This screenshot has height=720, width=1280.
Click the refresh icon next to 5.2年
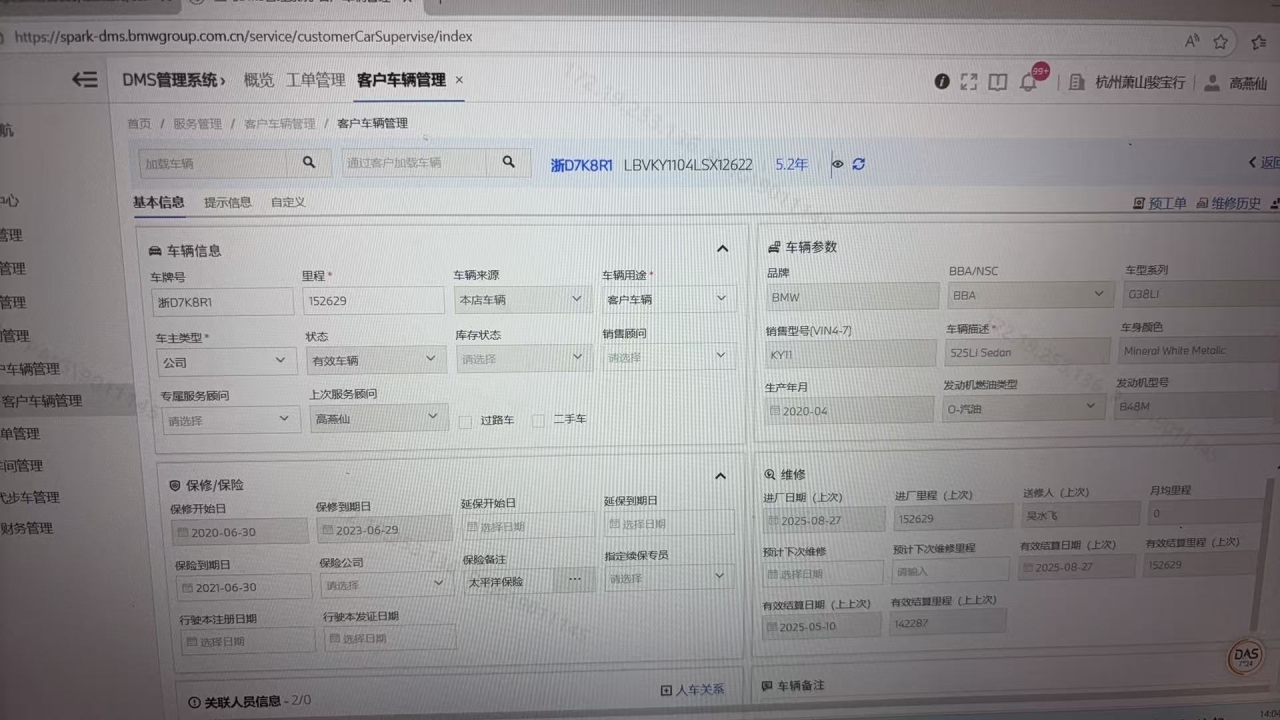(859, 164)
